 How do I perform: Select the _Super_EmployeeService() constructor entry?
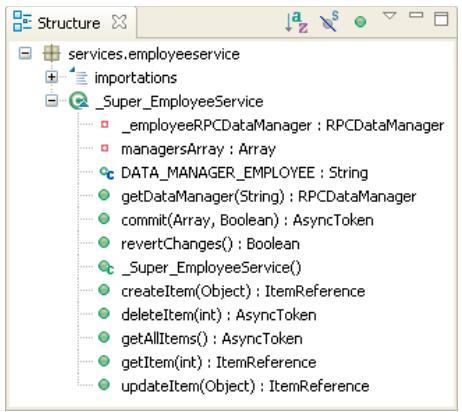click(212, 267)
